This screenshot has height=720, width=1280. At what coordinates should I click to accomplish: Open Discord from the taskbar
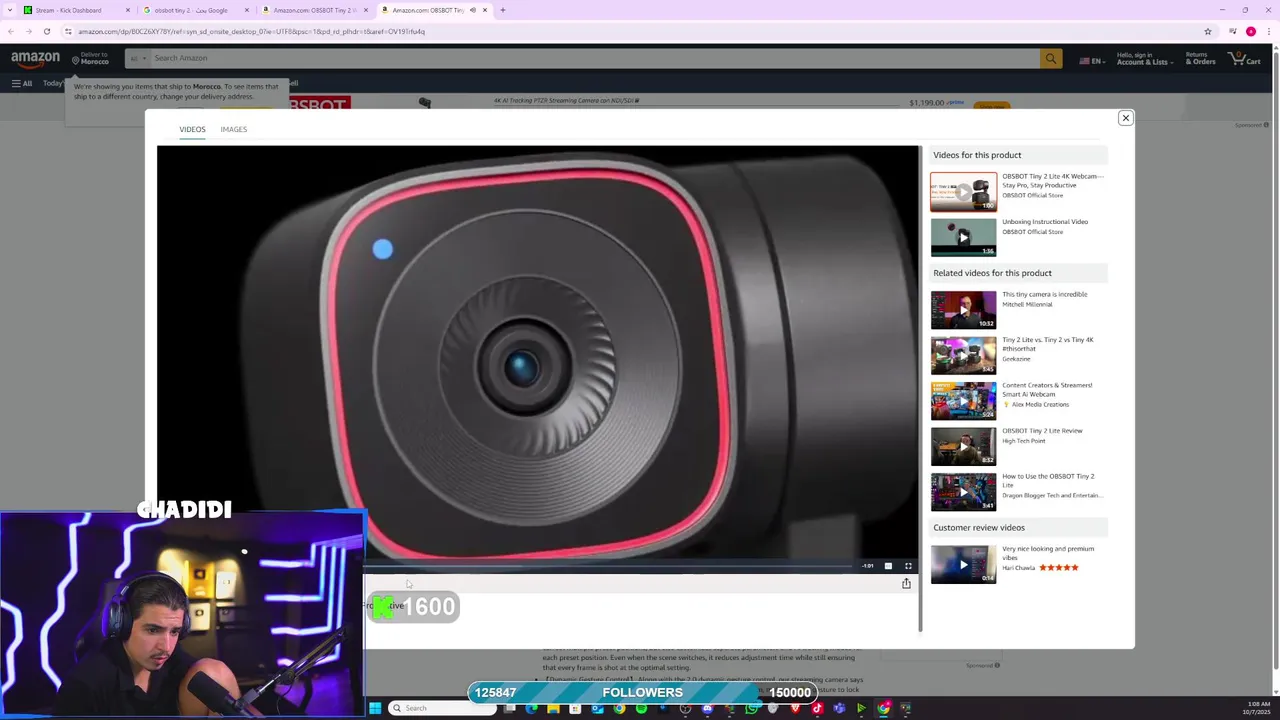click(x=707, y=708)
